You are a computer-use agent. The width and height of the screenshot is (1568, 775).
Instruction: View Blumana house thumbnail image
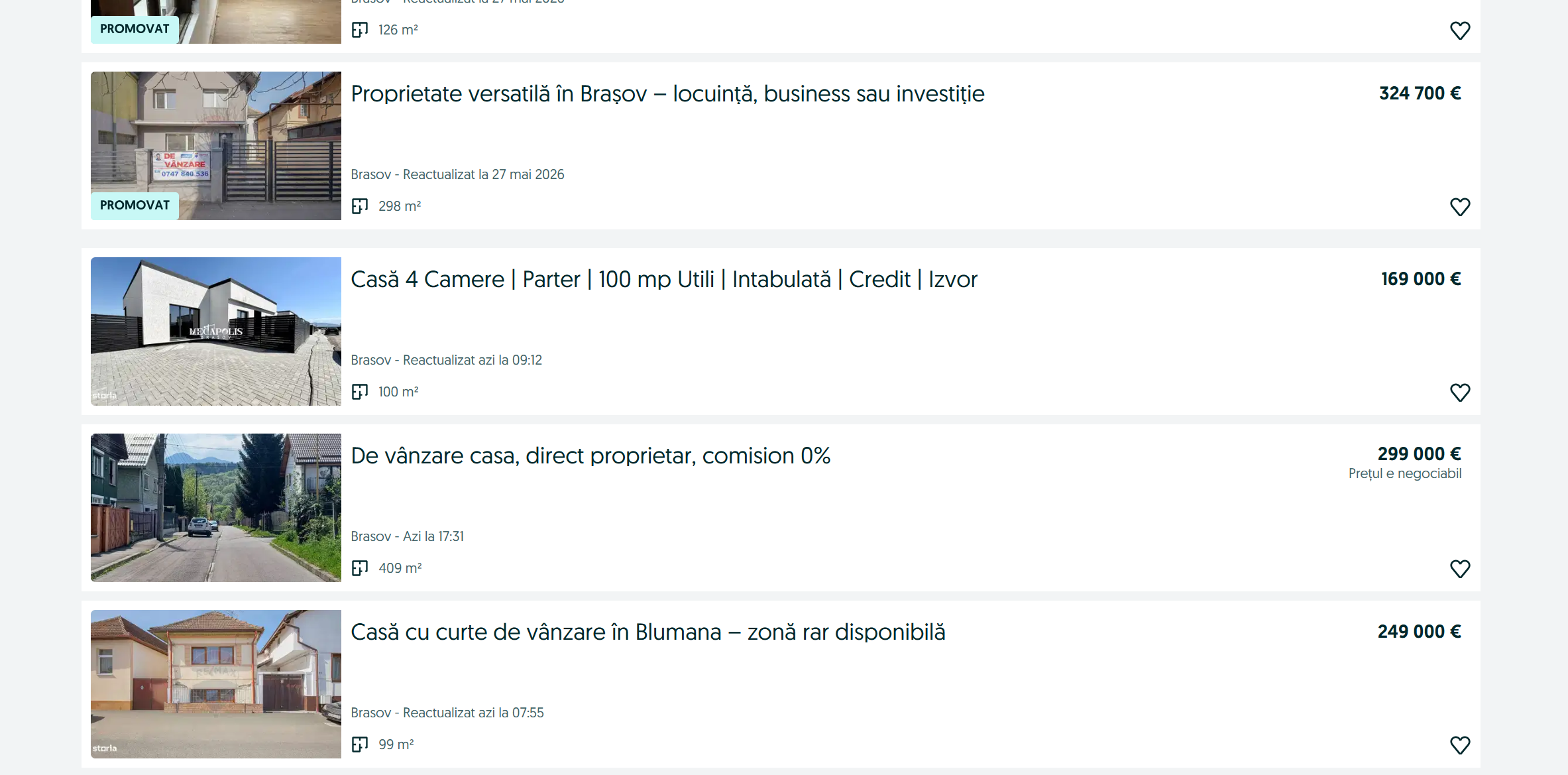[x=216, y=684]
